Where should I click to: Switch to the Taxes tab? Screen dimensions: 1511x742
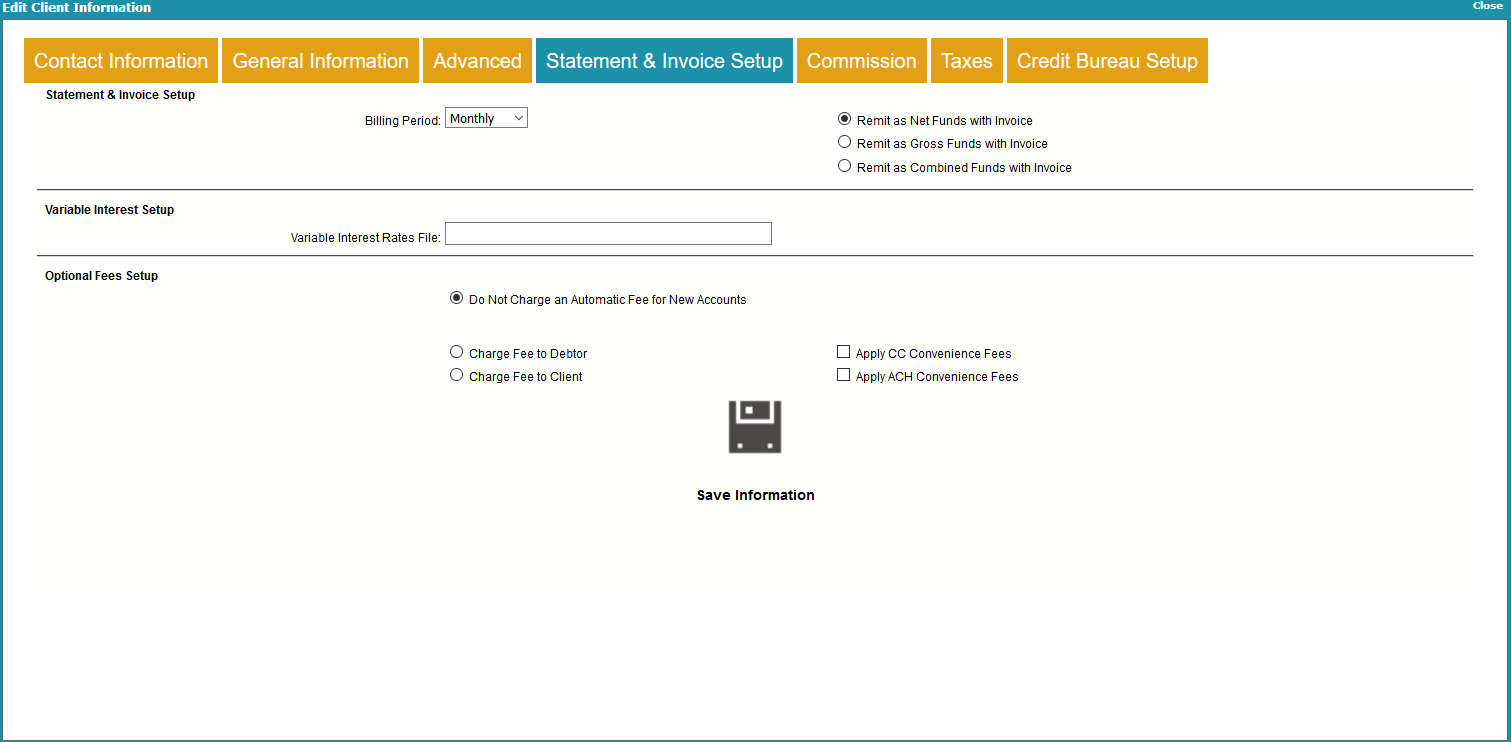coord(967,61)
